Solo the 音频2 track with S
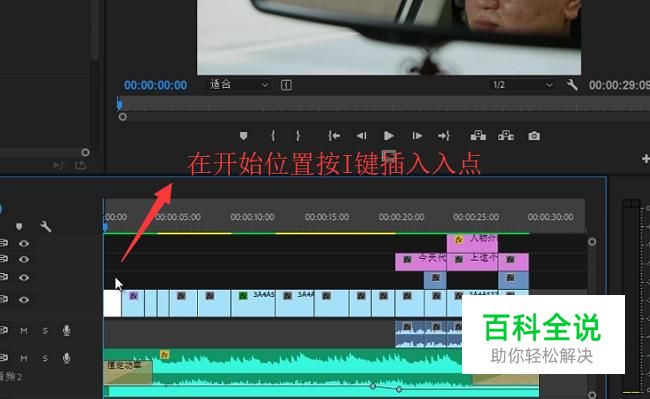This screenshot has height=399, width=650. 45,358
